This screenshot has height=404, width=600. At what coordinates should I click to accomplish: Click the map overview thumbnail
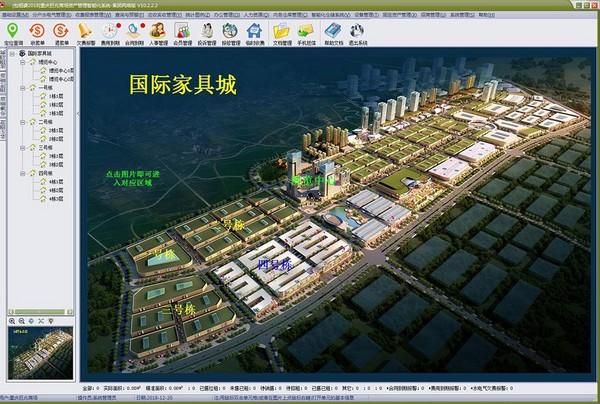(x=40, y=353)
